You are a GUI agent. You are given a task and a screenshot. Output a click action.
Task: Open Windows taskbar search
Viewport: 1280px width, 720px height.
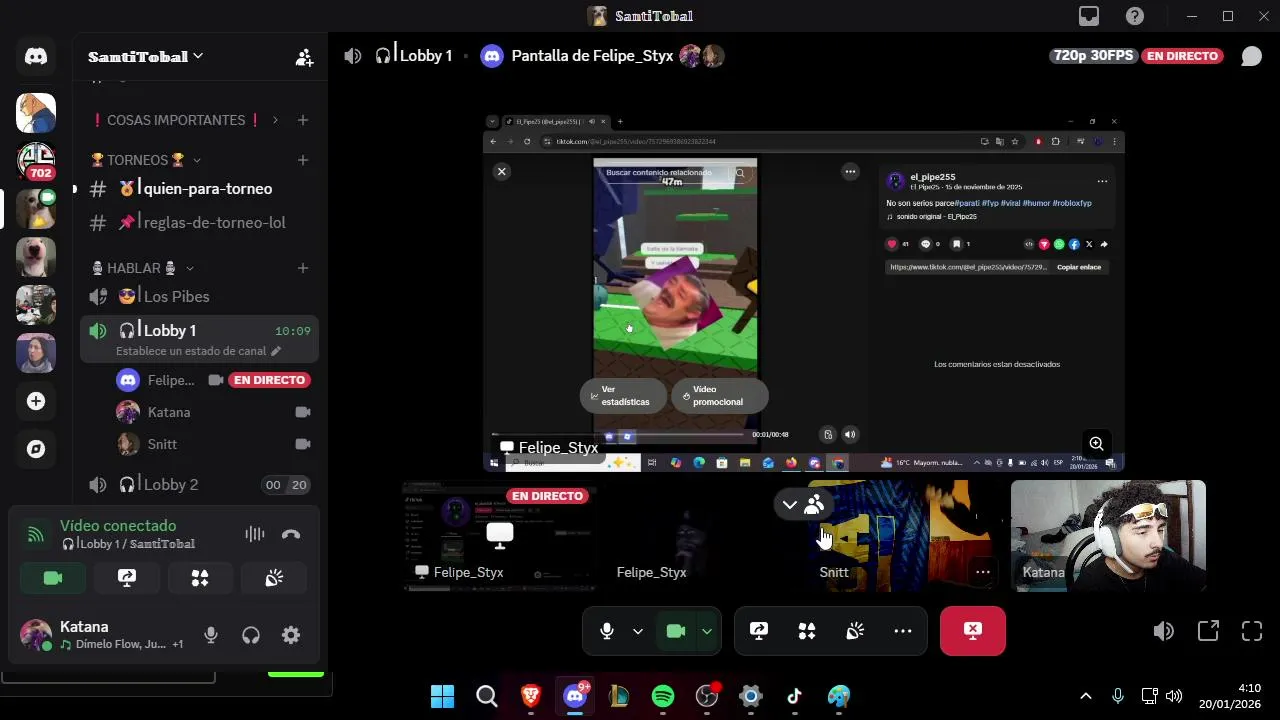(487, 696)
